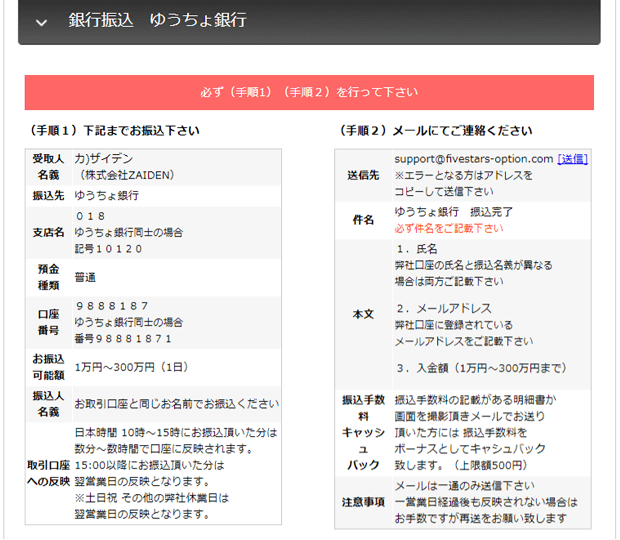Click heading （手順２）メールにてご連絡ください

coord(434,130)
